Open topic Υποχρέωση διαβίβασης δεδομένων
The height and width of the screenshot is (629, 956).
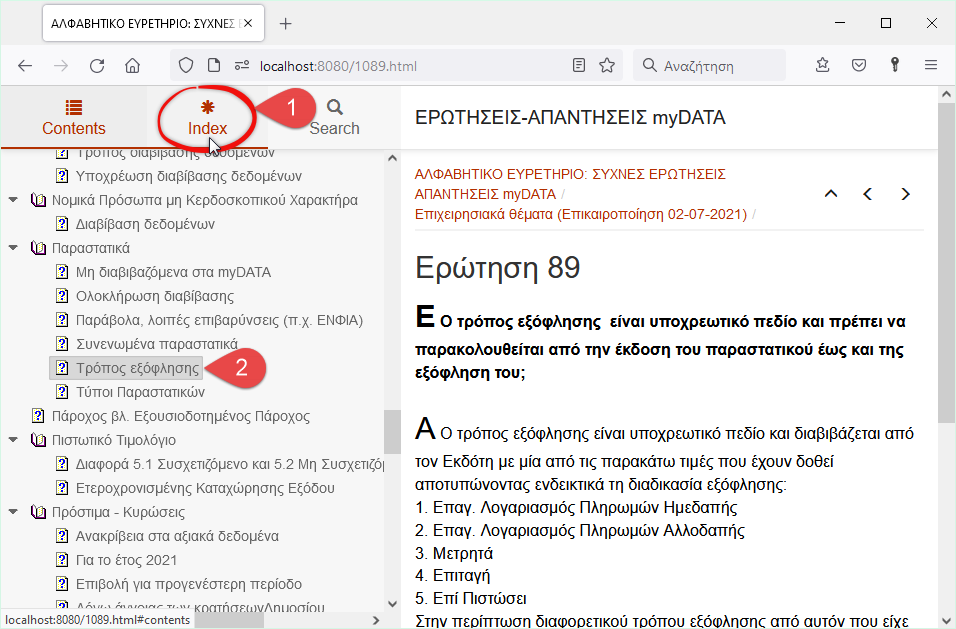(188, 176)
